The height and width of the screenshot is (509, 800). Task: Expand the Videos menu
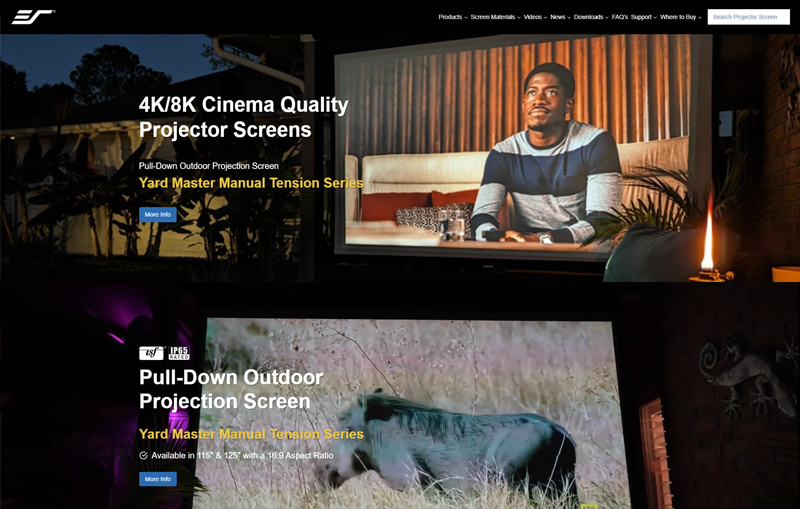[535, 17]
